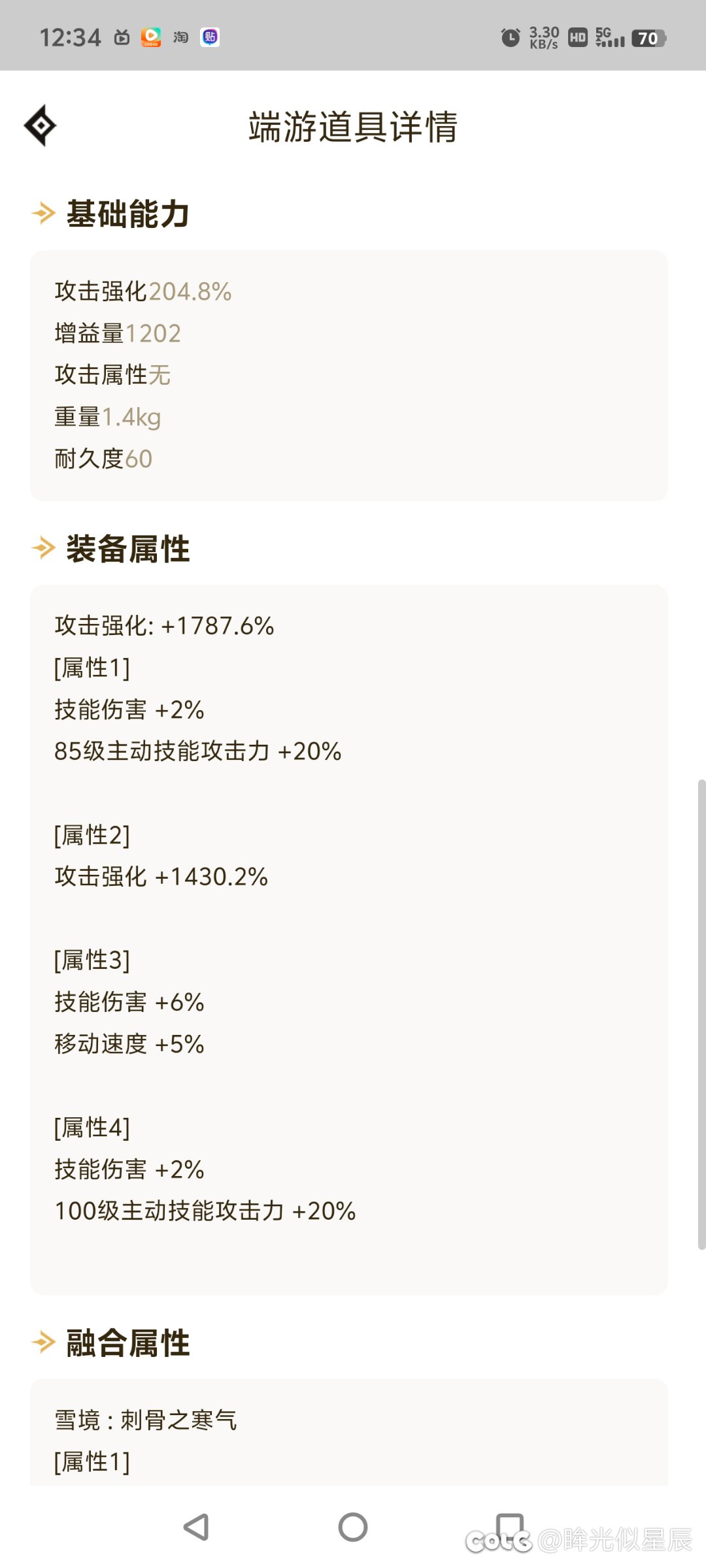
Task: Tap the 攻击强化204.8% stat line
Action: pos(143,291)
